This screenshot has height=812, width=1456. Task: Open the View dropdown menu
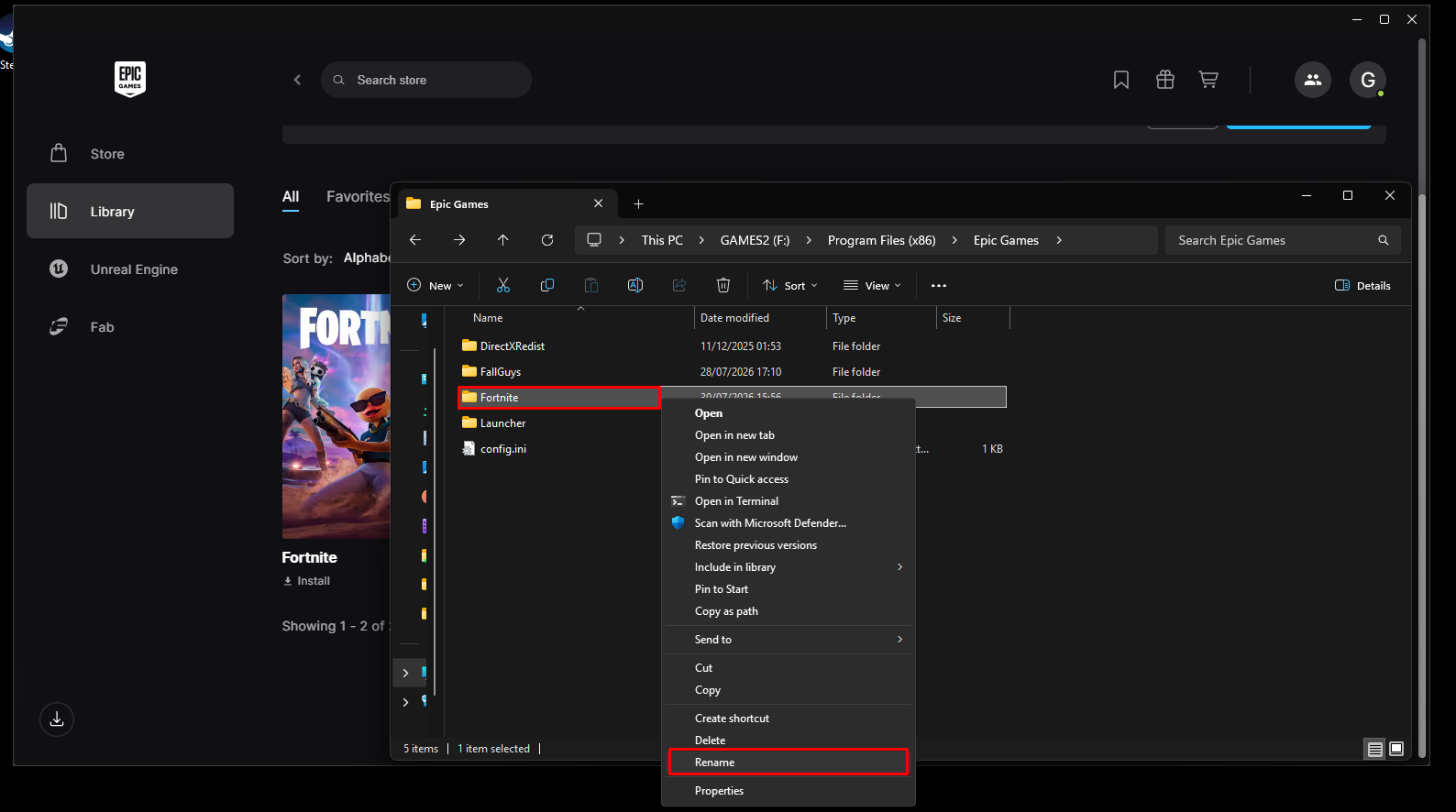[x=872, y=285]
